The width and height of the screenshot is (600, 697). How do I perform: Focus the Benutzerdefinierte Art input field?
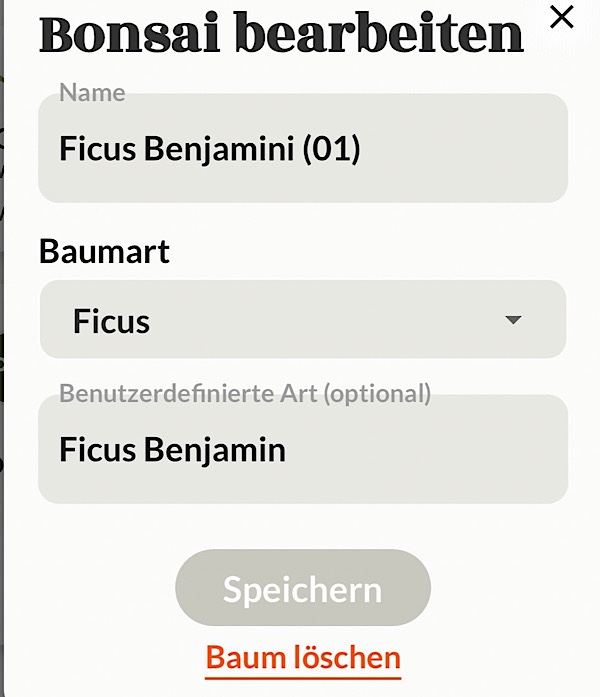tap(303, 449)
